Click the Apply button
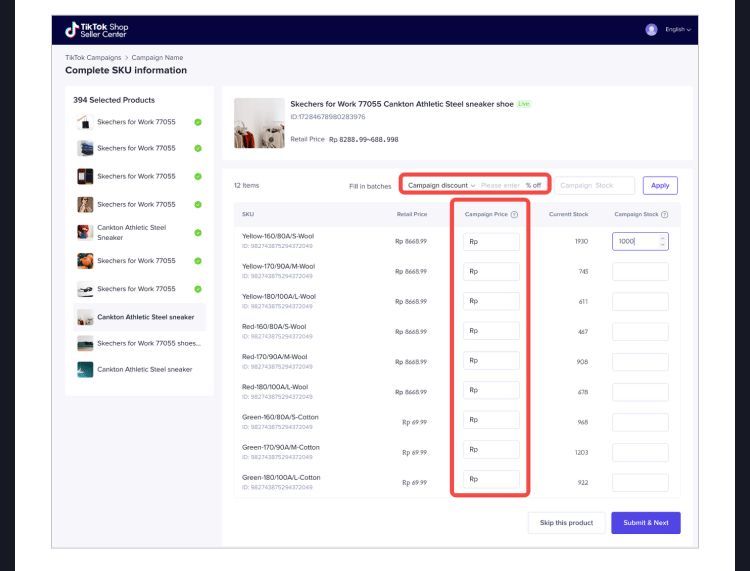This screenshot has width=750, height=571. tap(660, 186)
